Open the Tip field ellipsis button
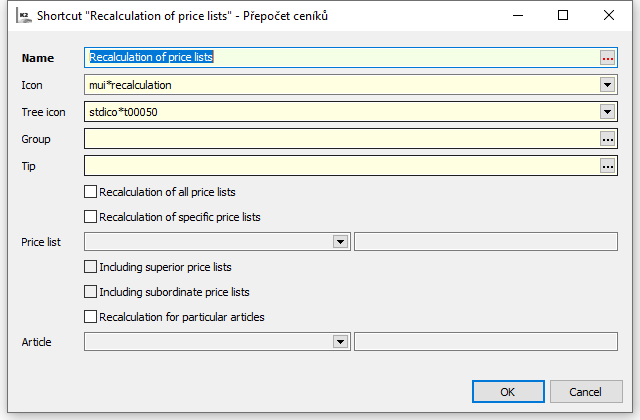The height and width of the screenshot is (420, 640). pyautogui.click(x=607, y=166)
